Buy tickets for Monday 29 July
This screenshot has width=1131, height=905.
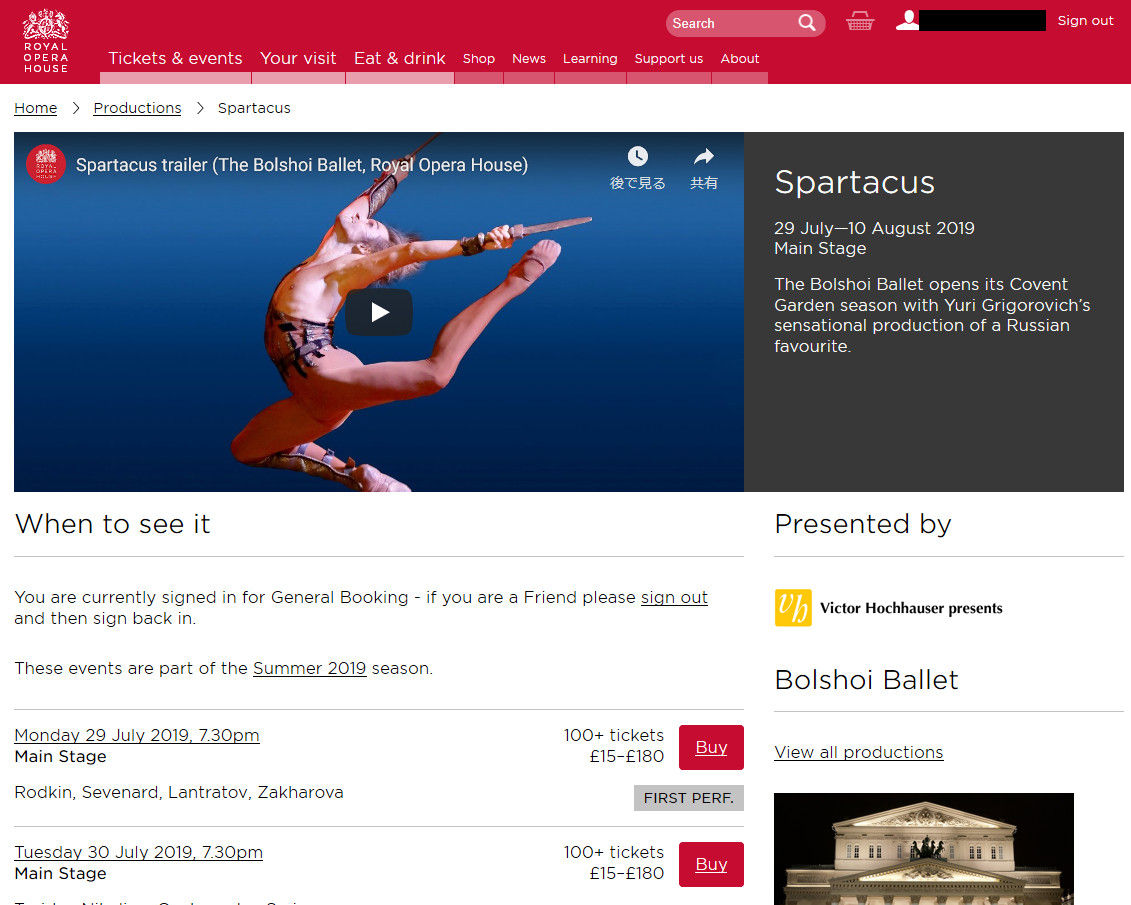(x=711, y=748)
